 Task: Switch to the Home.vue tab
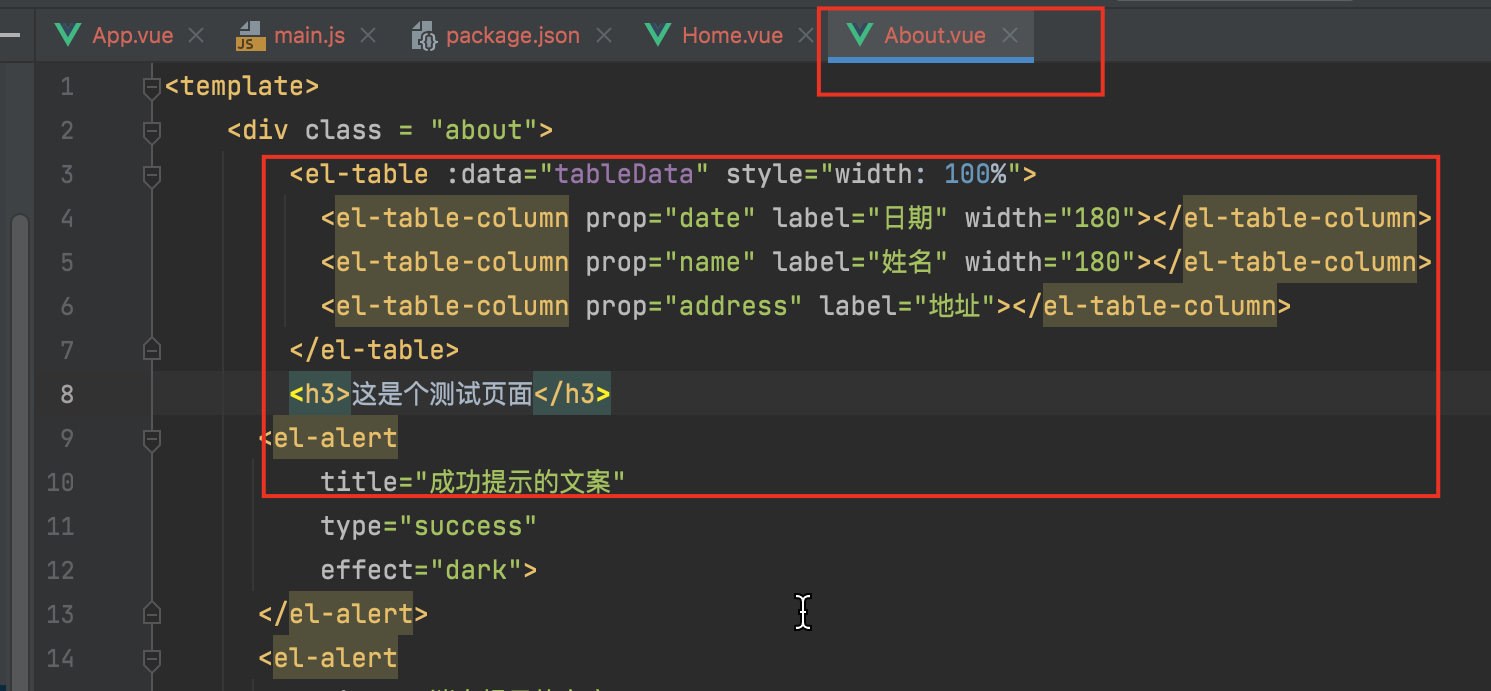click(732, 35)
